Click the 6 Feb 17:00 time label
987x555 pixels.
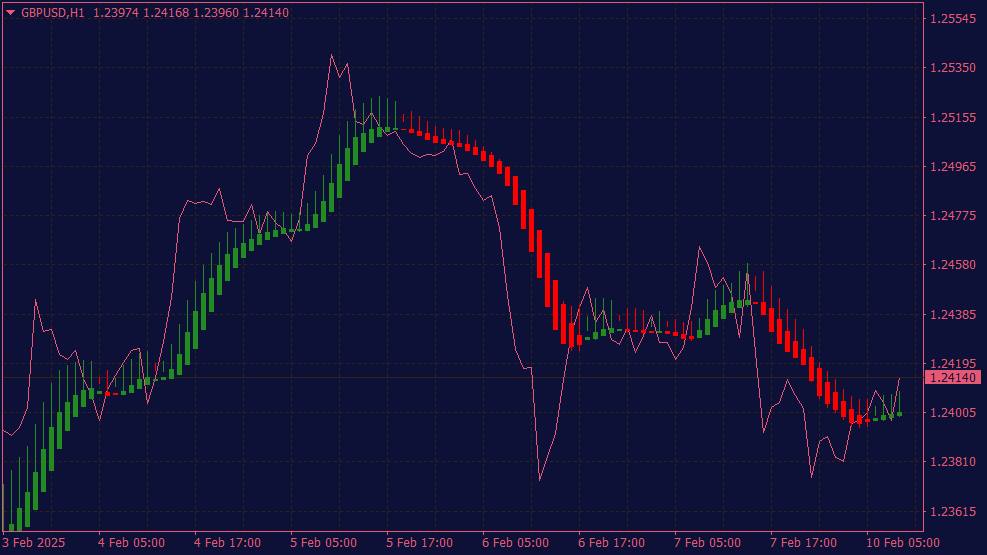pyautogui.click(x=611, y=542)
